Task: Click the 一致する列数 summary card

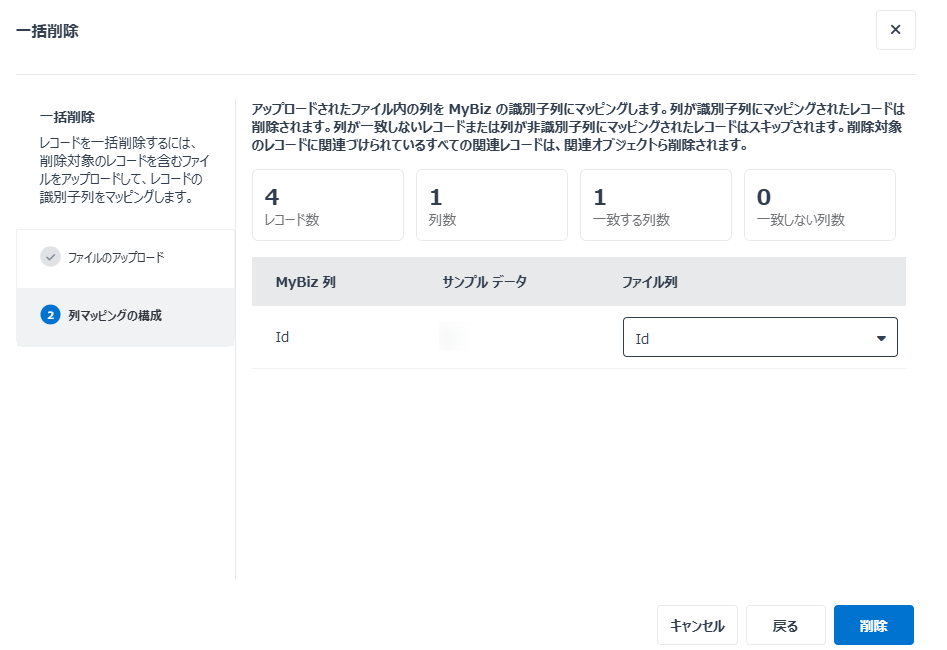Action: pyautogui.click(x=656, y=205)
